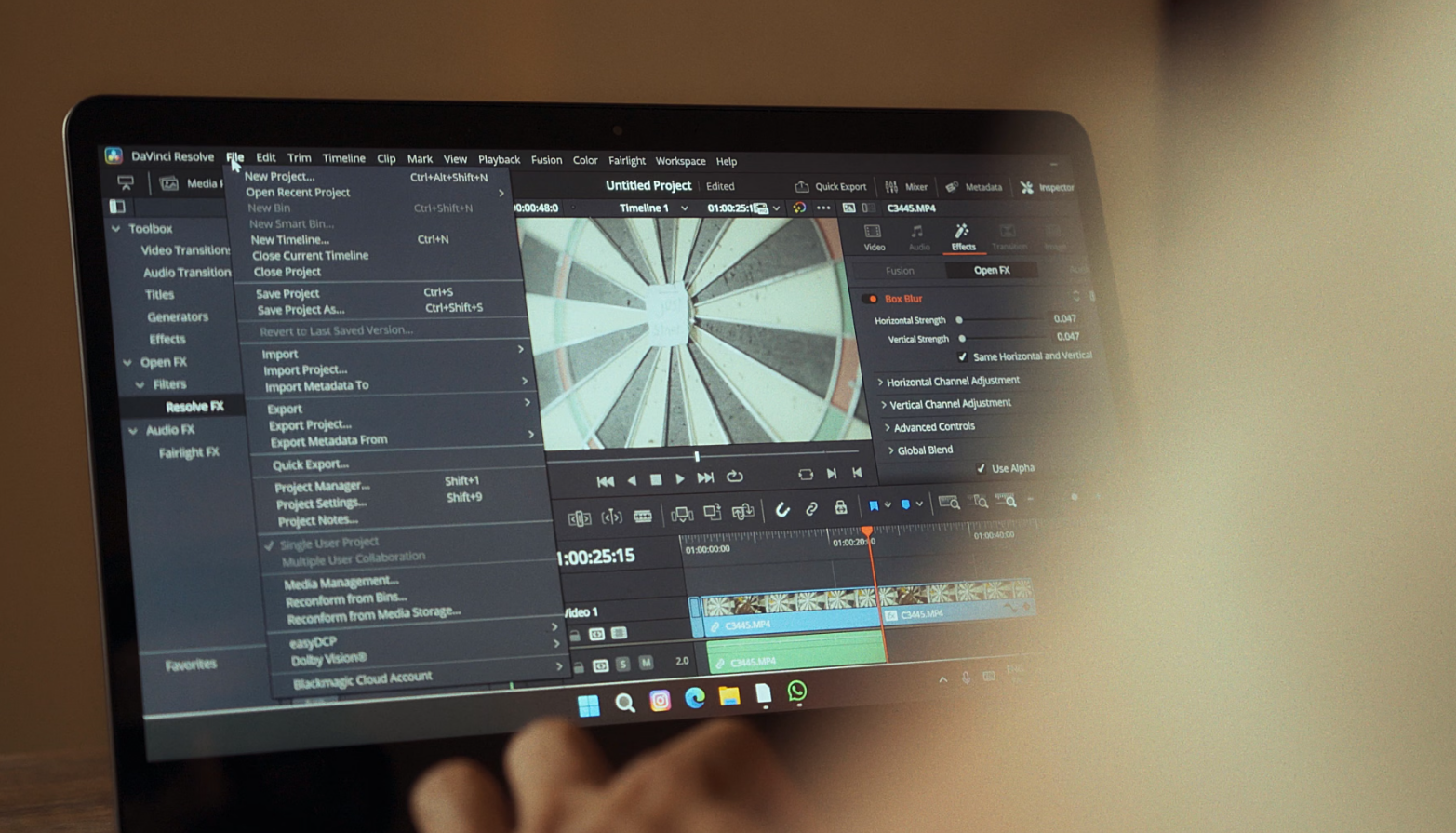This screenshot has width=1456, height=833.
Task: Open Project Settings... from the menu
Action: (x=321, y=504)
